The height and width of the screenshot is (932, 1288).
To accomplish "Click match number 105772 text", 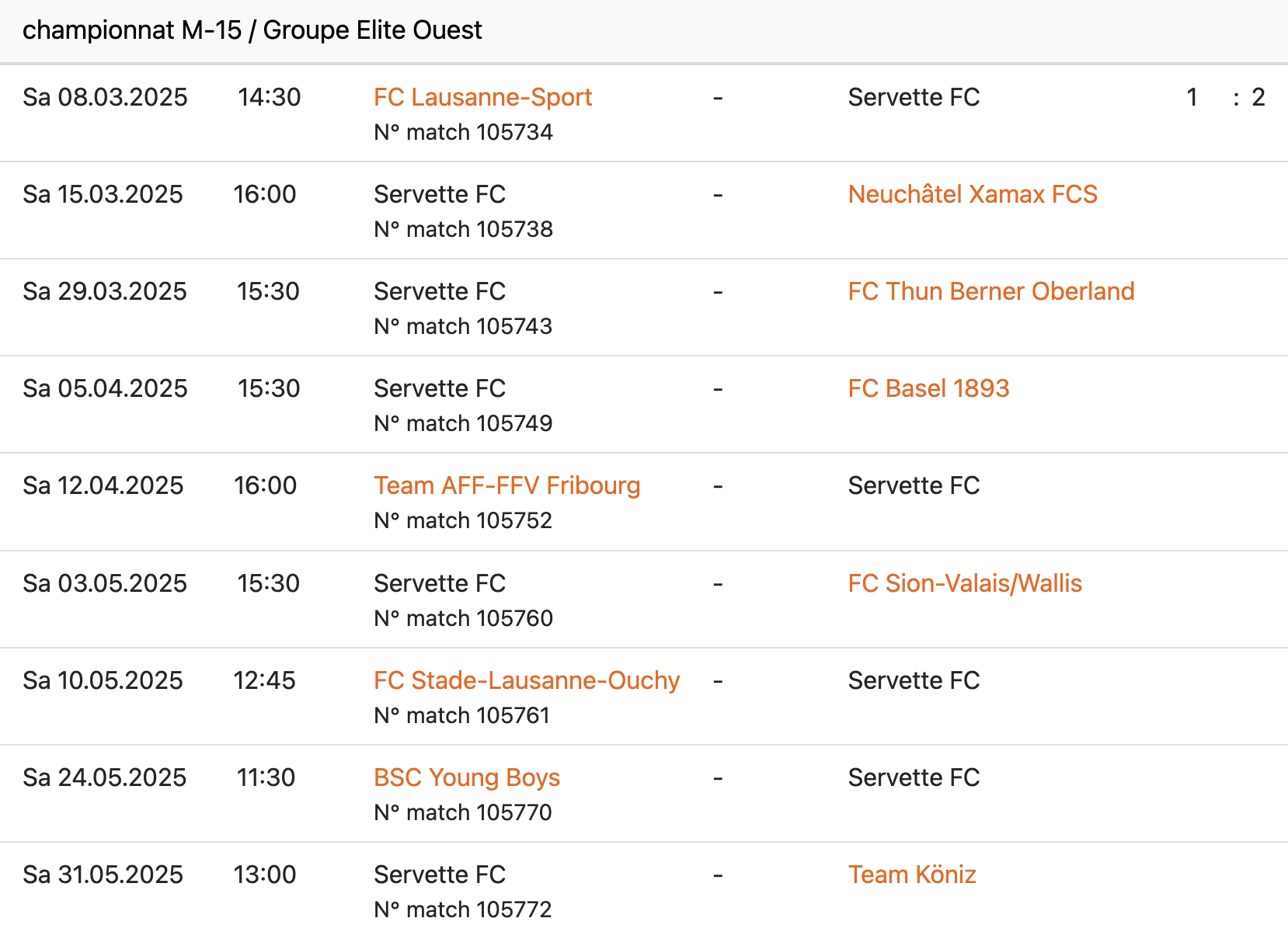I will coord(463,909).
